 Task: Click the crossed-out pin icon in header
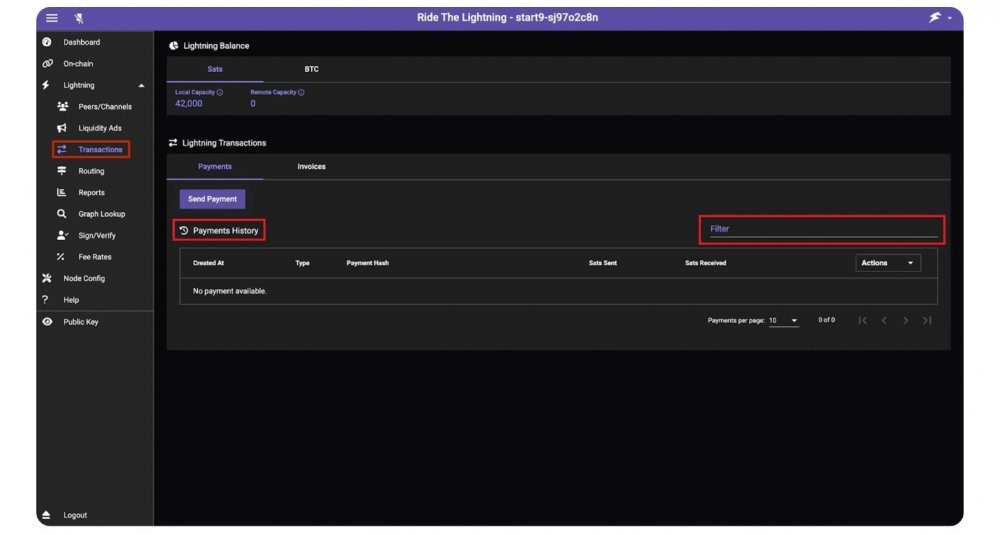pos(79,18)
